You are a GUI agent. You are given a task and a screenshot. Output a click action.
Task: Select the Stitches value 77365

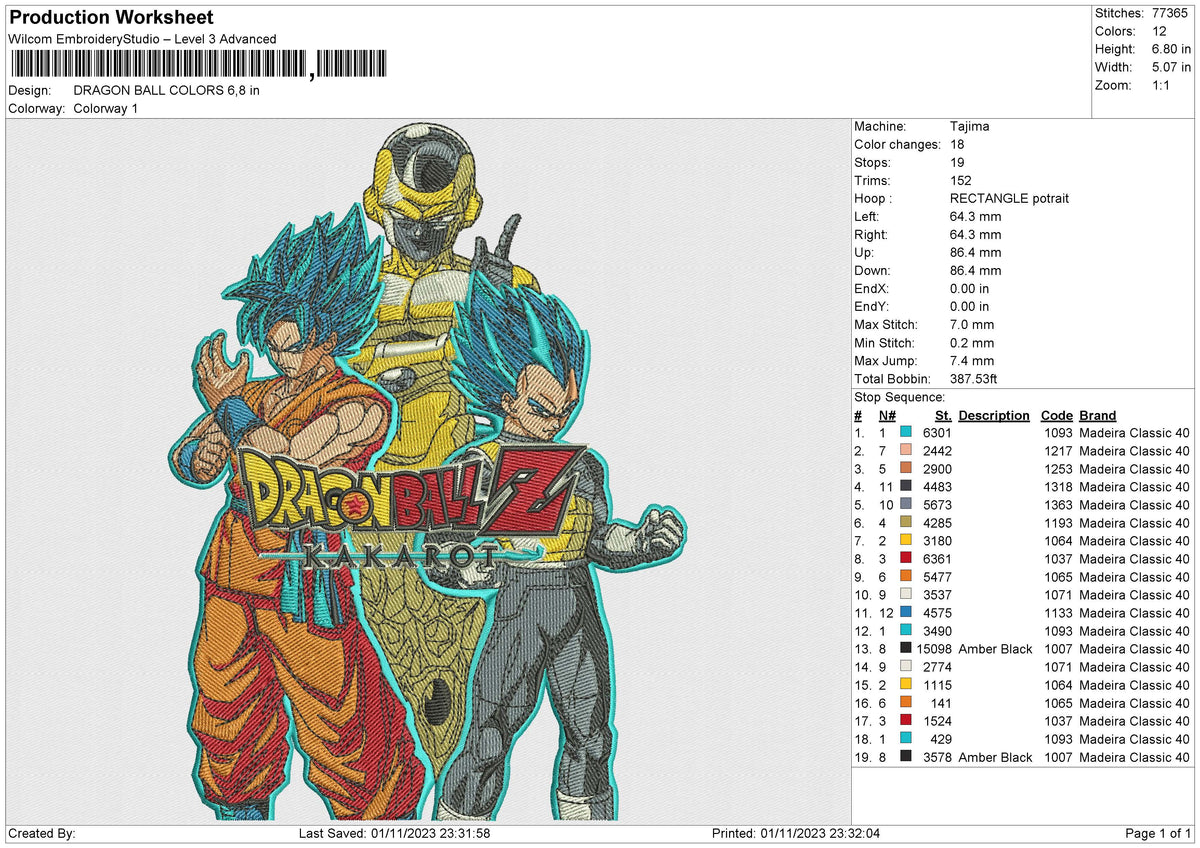1172,13
